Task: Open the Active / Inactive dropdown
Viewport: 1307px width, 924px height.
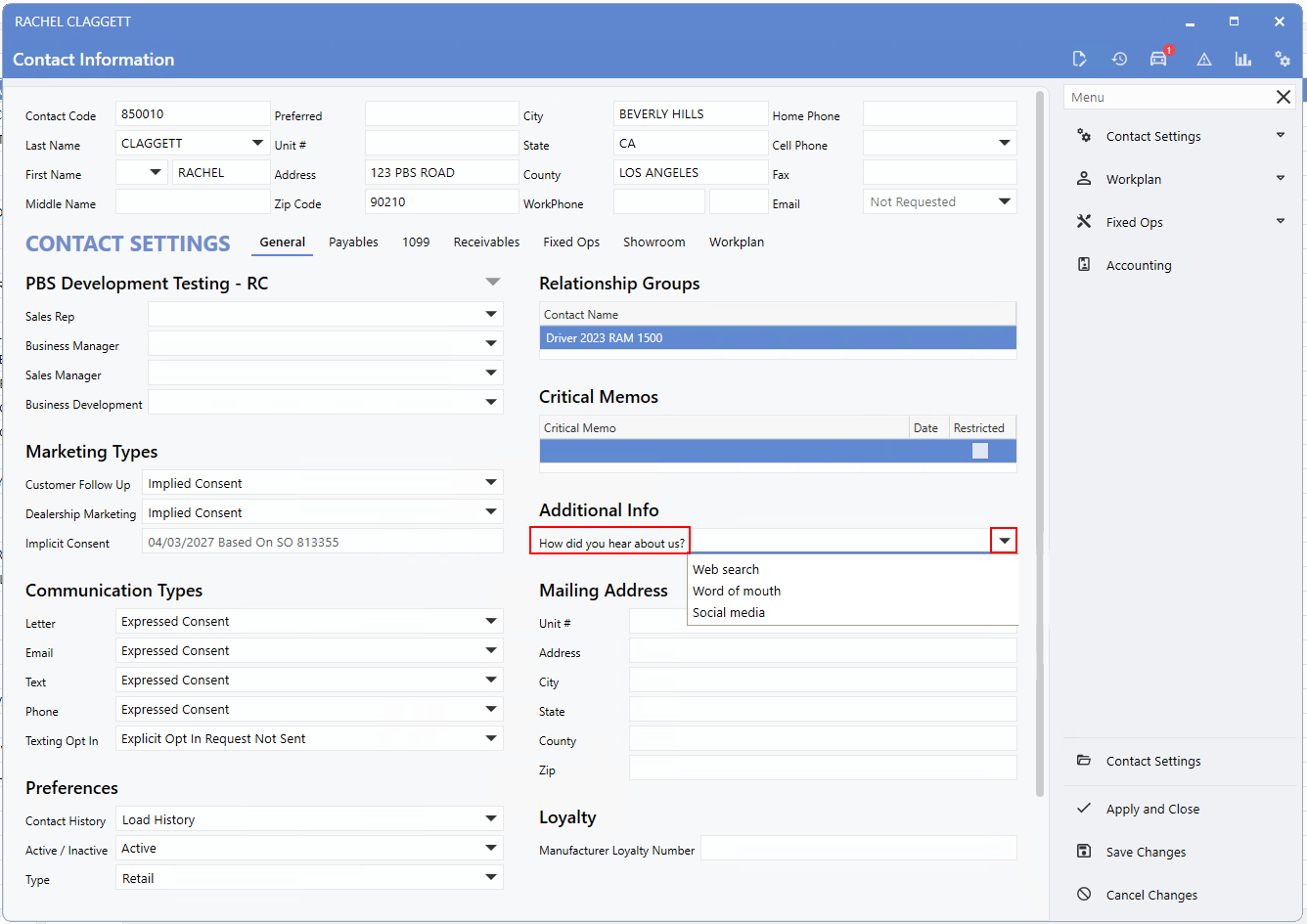Action: pyautogui.click(x=491, y=848)
